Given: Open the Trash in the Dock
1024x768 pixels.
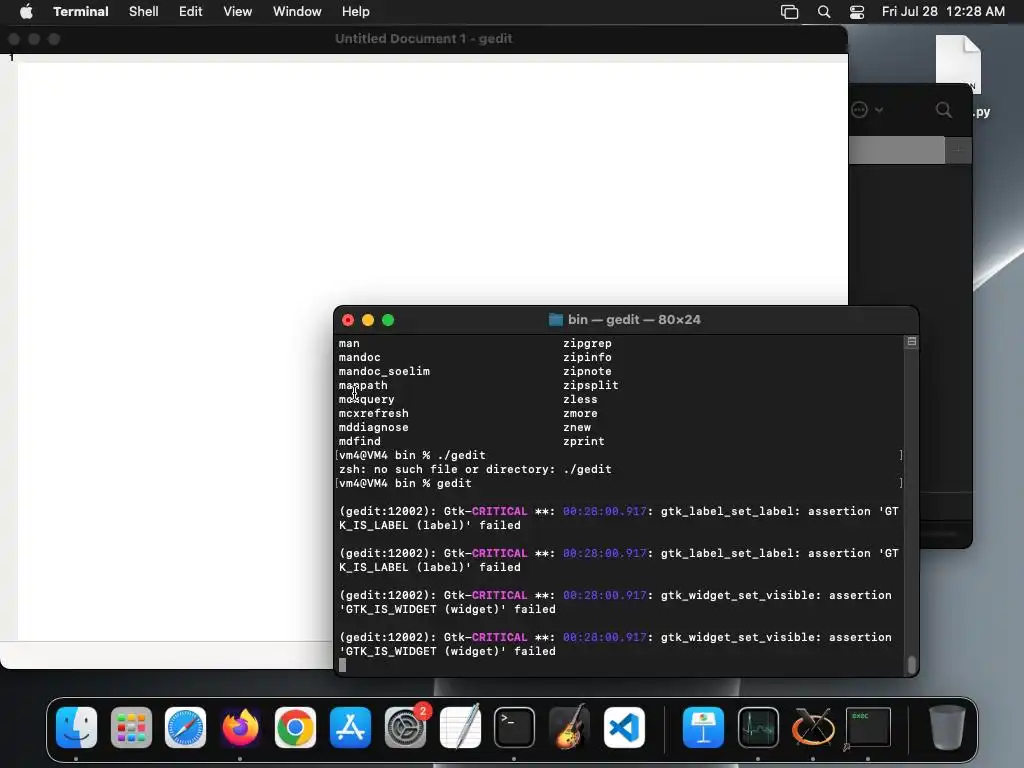Looking at the screenshot, I should click(947, 727).
